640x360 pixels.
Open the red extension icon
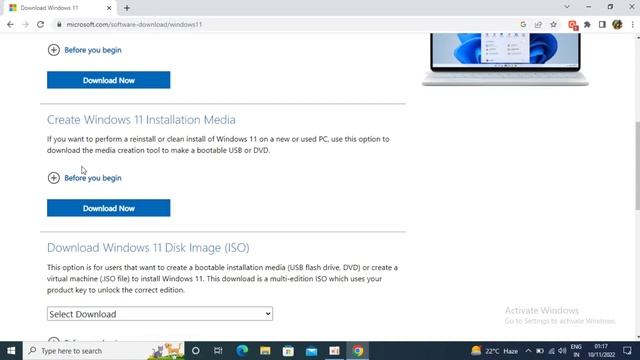[x=573, y=25]
